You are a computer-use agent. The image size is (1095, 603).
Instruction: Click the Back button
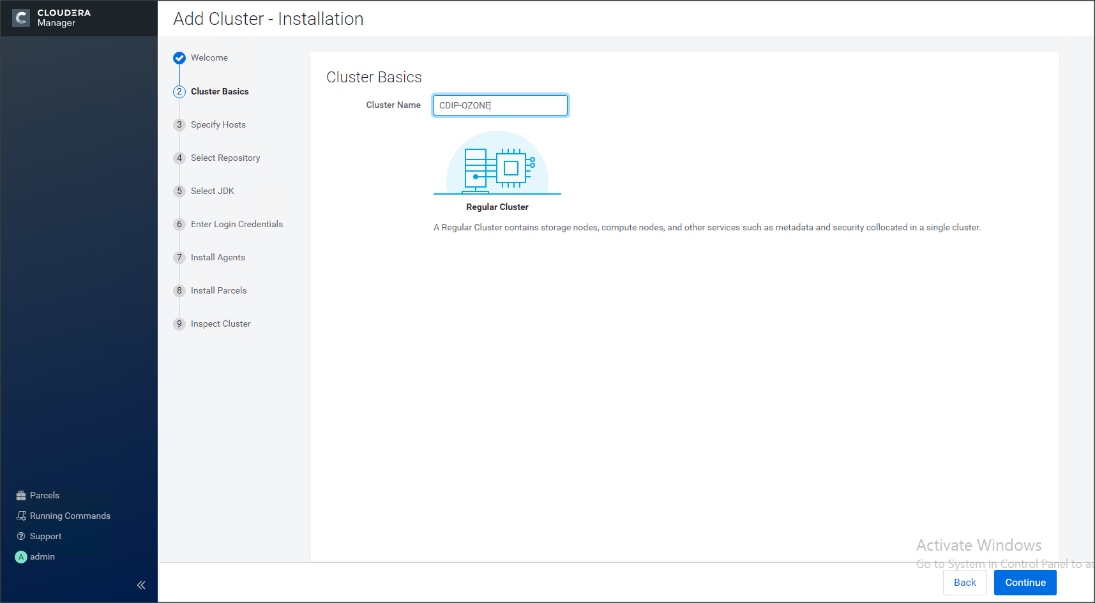tap(964, 582)
